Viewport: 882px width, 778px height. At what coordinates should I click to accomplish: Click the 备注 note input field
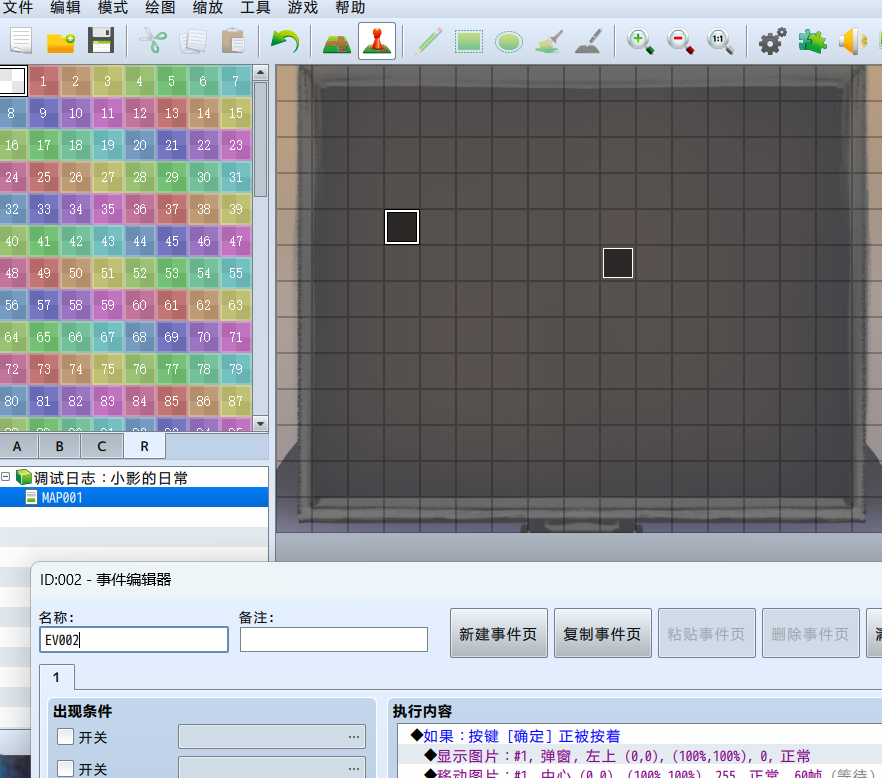coord(334,640)
